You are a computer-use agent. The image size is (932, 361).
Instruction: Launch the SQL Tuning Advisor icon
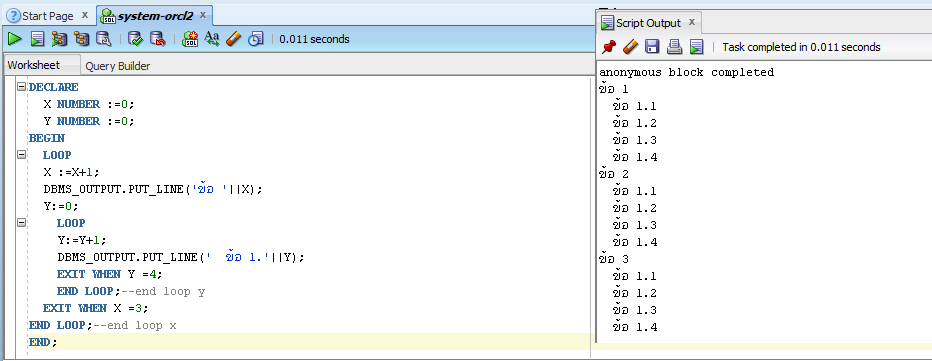coord(103,39)
